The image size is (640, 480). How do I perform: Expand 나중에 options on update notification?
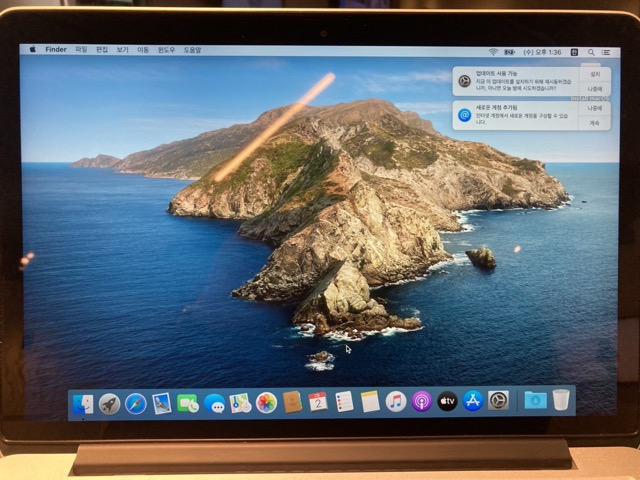pos(595,90)
